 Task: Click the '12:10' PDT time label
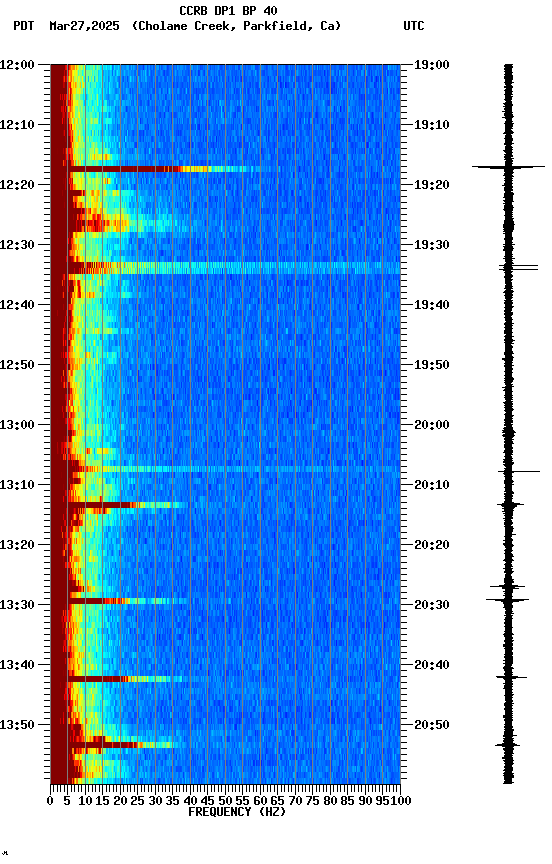(17, 125)
